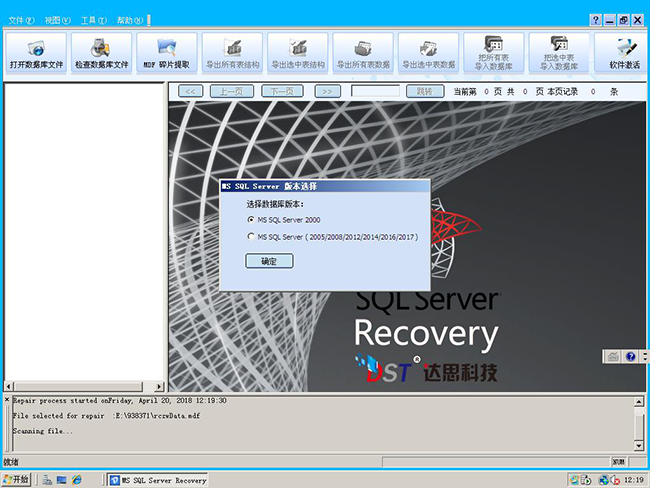Open the 帮助 menu
The width and height of the screenshot is (650, 488).
pos(130,20)
